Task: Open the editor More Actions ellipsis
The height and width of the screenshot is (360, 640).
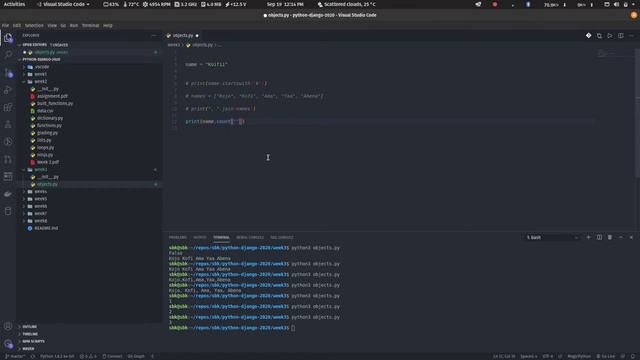Action: [631, 36]
